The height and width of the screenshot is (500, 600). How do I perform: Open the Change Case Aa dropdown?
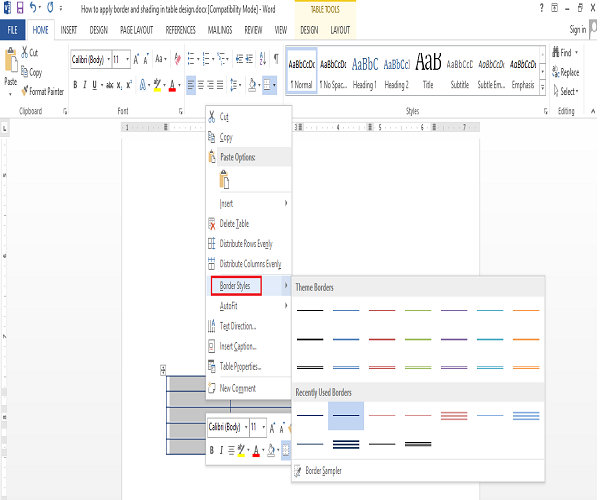[x=161, y=59]
